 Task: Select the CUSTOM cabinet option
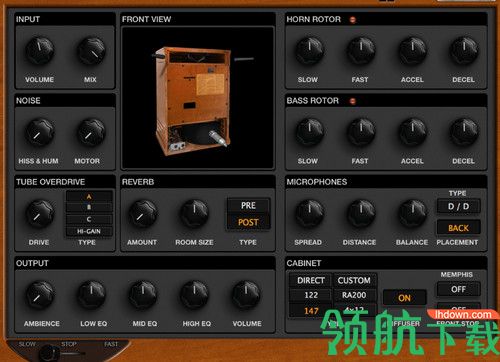(354, 281)
